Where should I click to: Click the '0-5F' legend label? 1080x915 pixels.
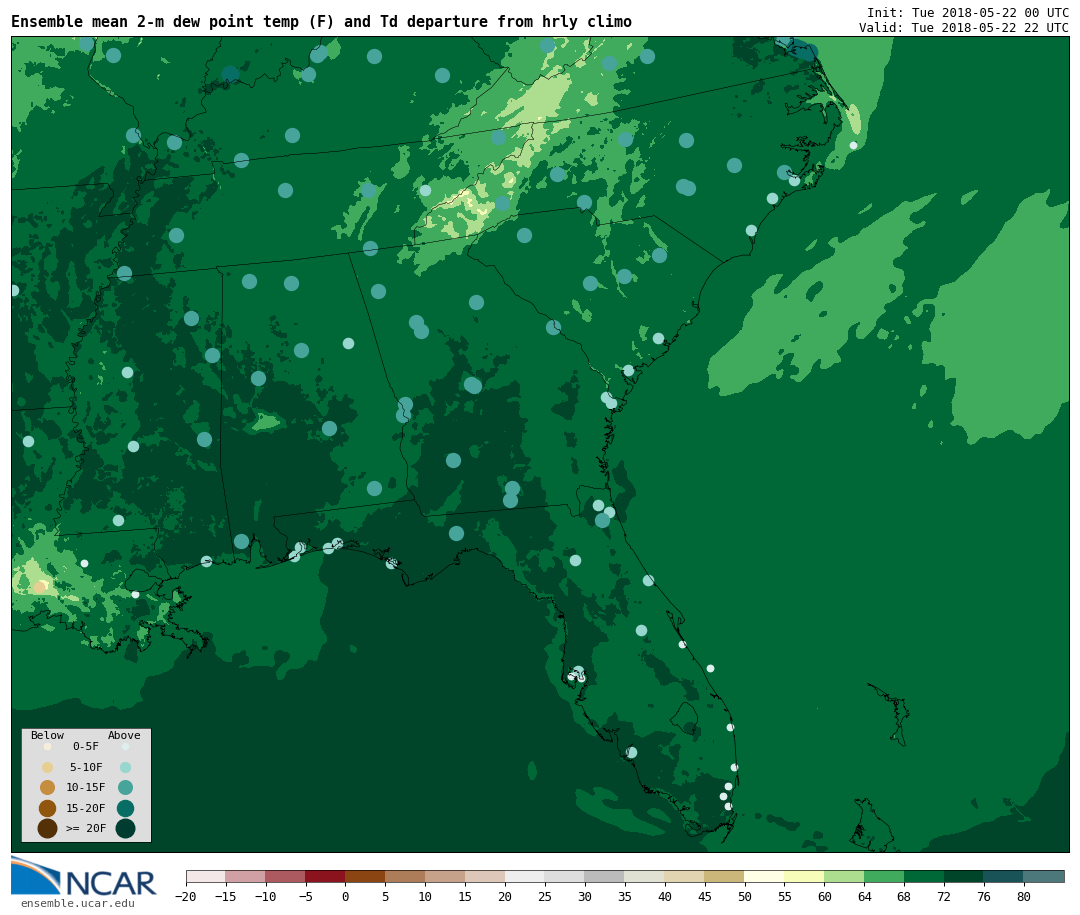pyautogui.click(x=86, y=746)
